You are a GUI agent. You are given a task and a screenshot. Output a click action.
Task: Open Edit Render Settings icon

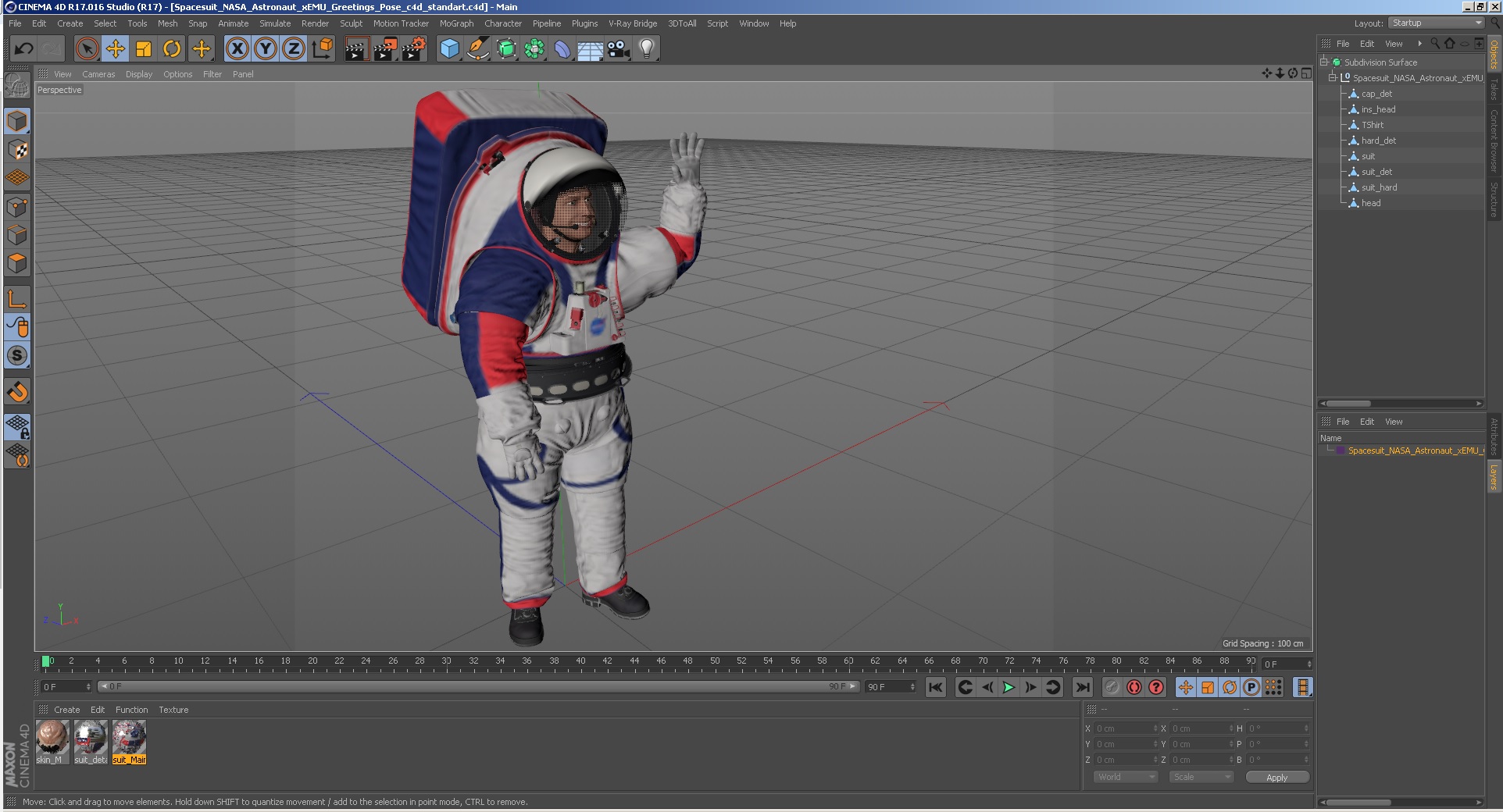414,49
